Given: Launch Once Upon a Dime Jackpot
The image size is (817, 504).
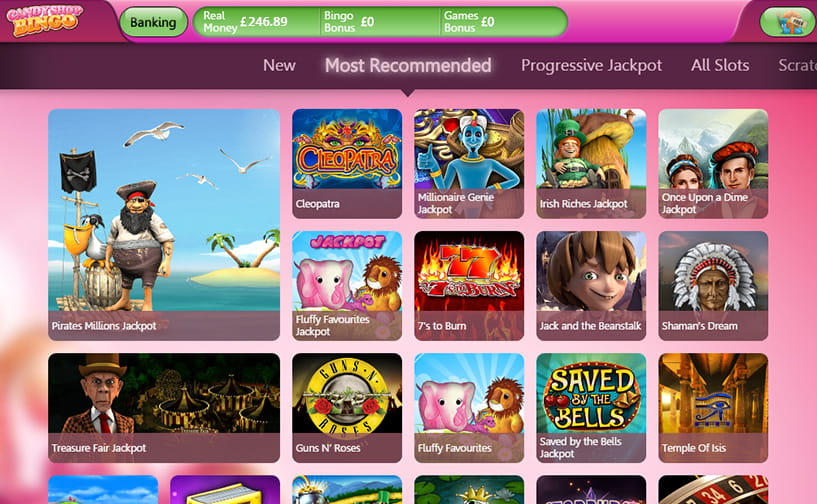Looking at the screenshot, I should click(713, 164).
